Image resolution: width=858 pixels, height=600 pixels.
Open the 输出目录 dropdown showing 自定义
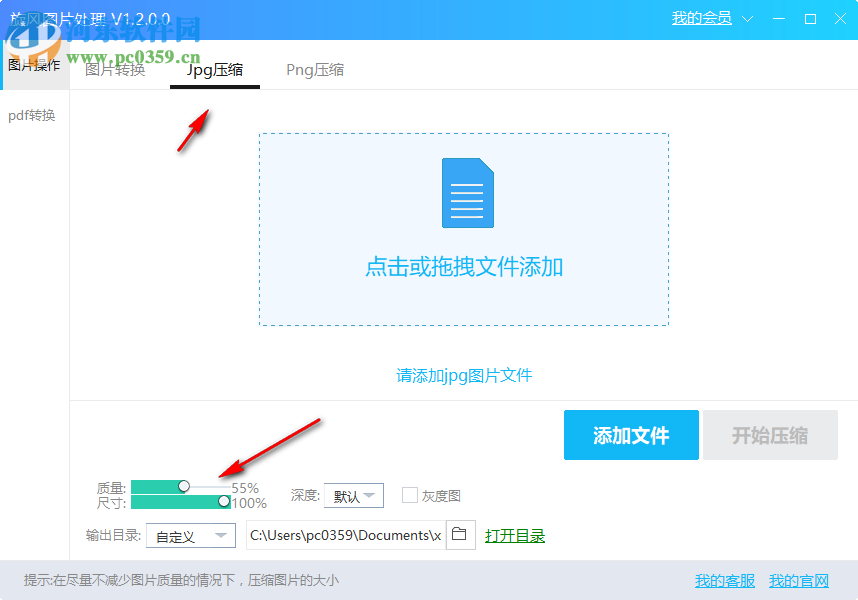[190, 535]
